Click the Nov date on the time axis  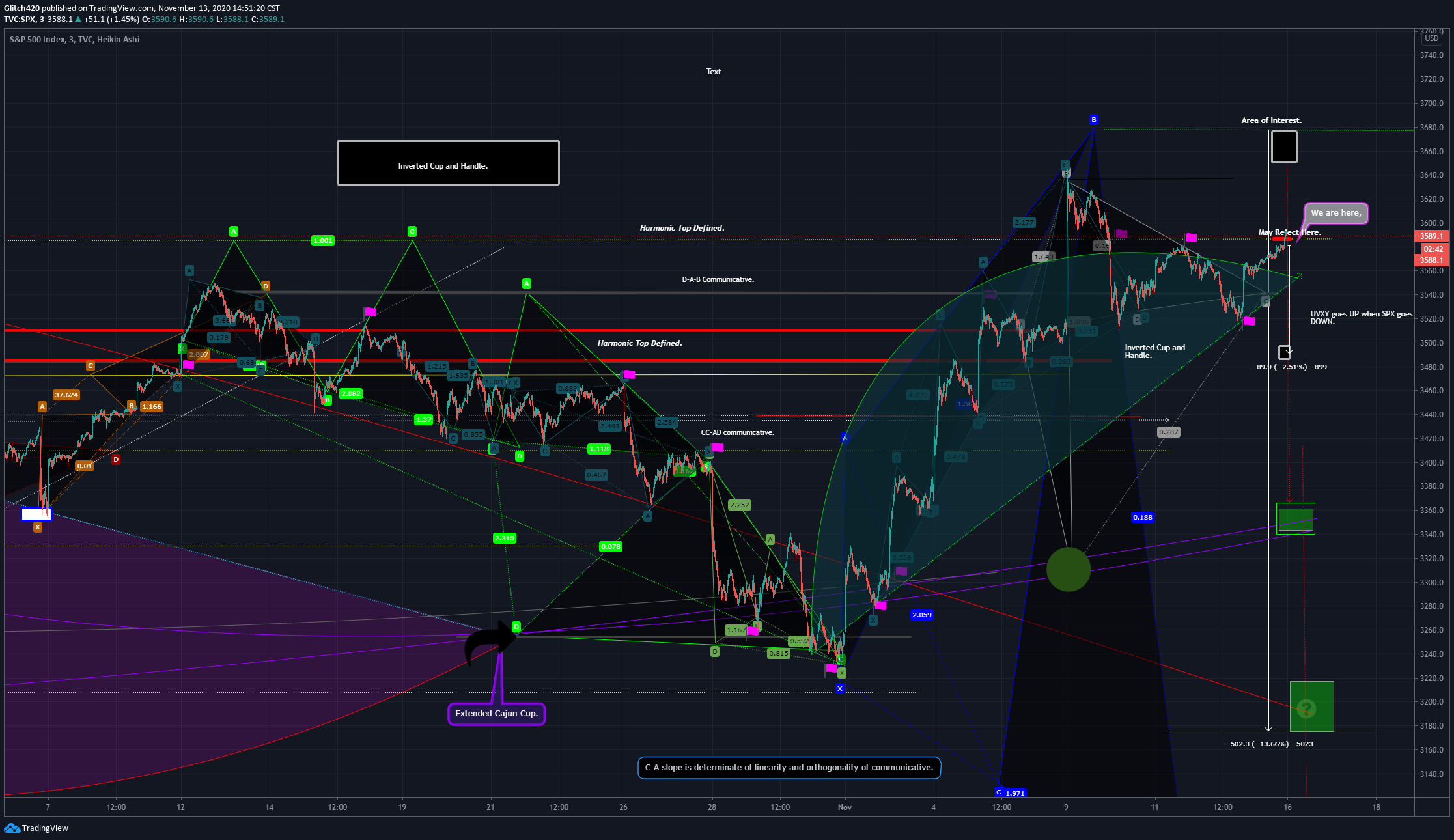845,807
